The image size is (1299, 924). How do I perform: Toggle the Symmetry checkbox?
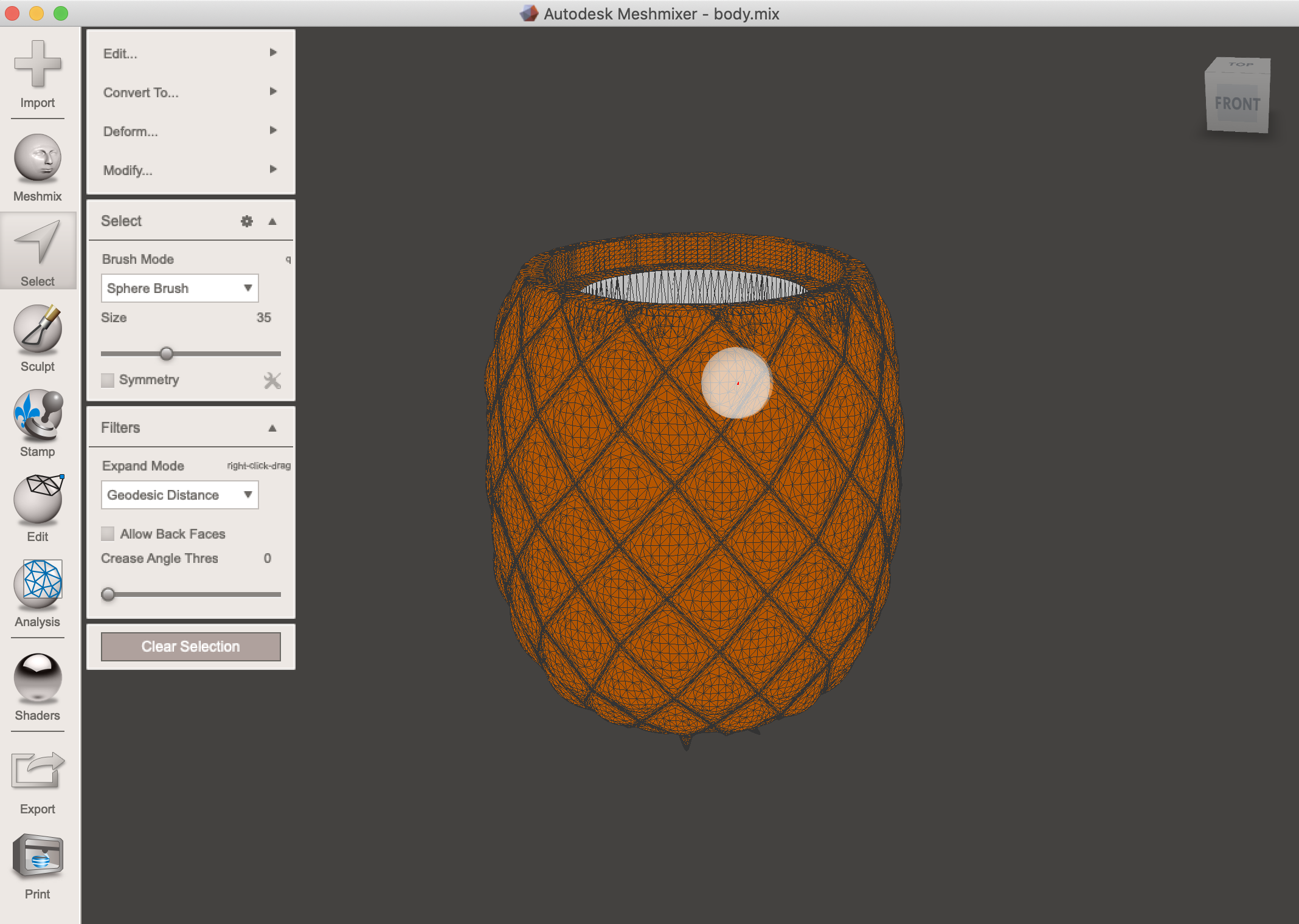(x=109, y=381)
